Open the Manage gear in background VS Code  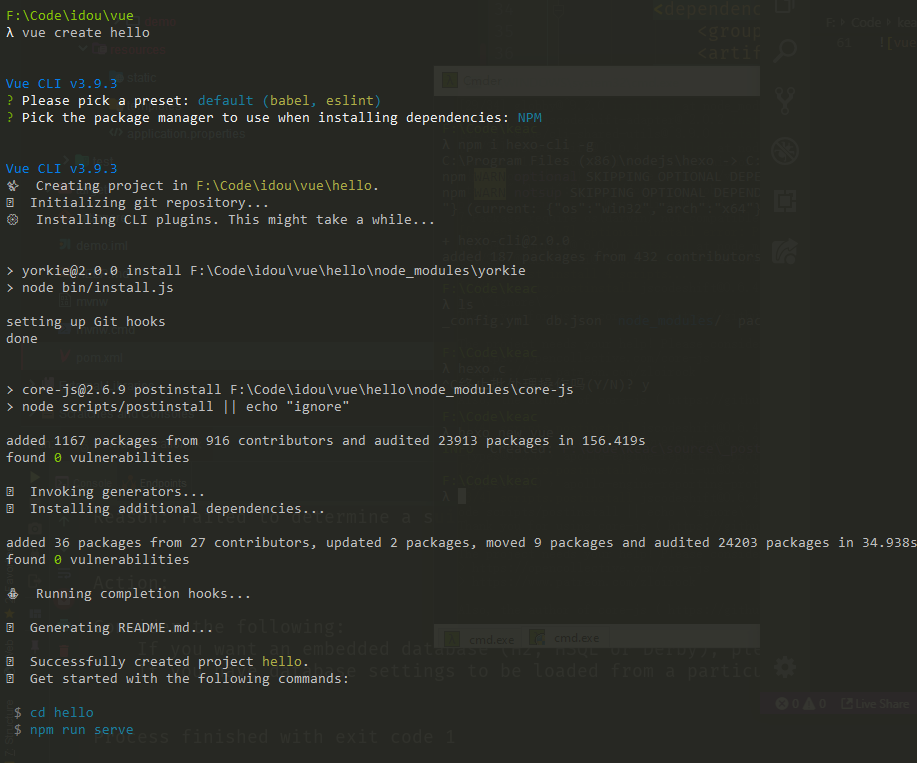click(x=785, y=667)
